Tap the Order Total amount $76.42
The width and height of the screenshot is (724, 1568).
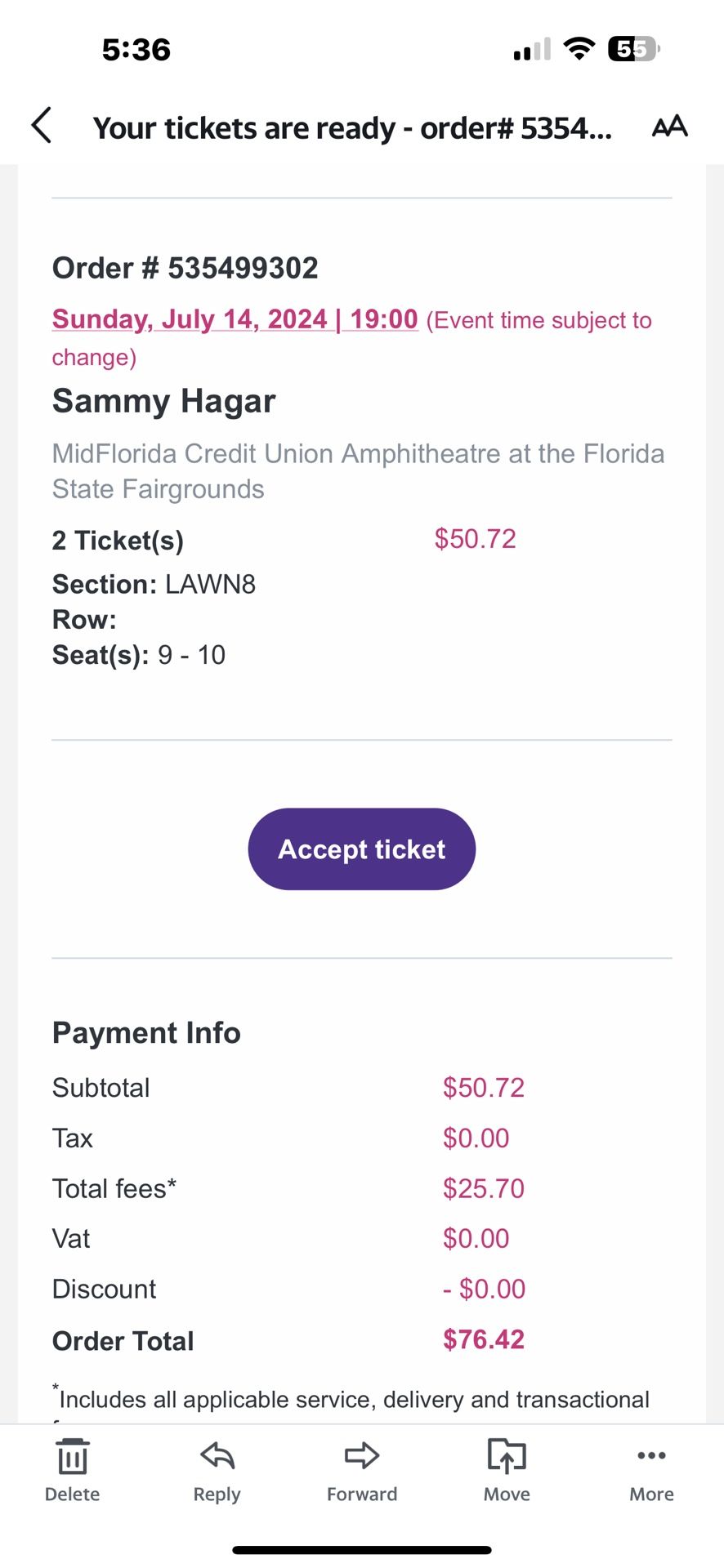pyautogui.click(x=484, y=1339)
